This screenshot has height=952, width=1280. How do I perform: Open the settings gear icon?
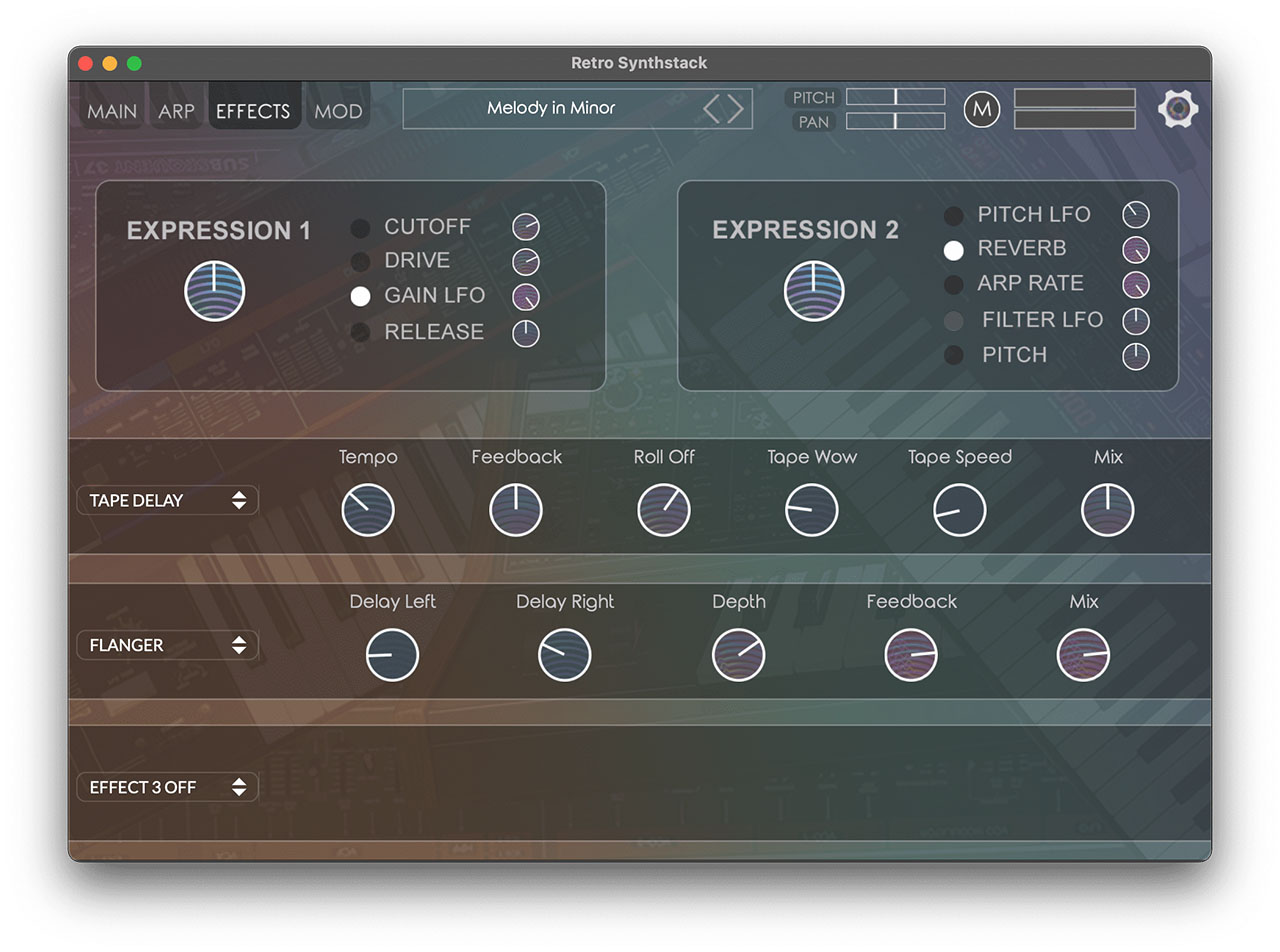(x=1178, y=108)
